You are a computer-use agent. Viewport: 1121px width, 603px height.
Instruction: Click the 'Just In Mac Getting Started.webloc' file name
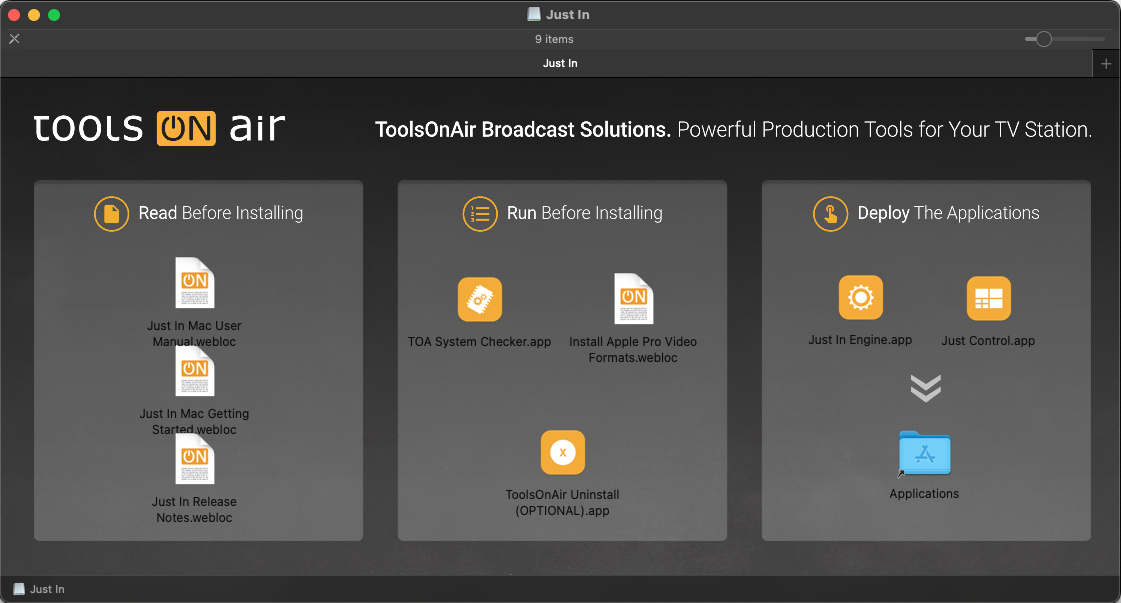[194, 421]
